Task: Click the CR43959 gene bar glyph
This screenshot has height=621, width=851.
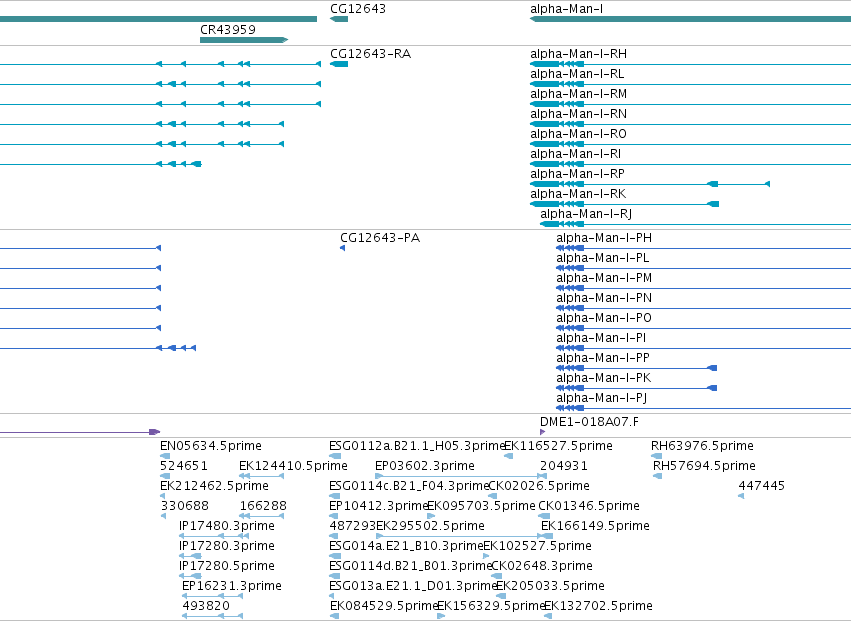Action: 244,40
